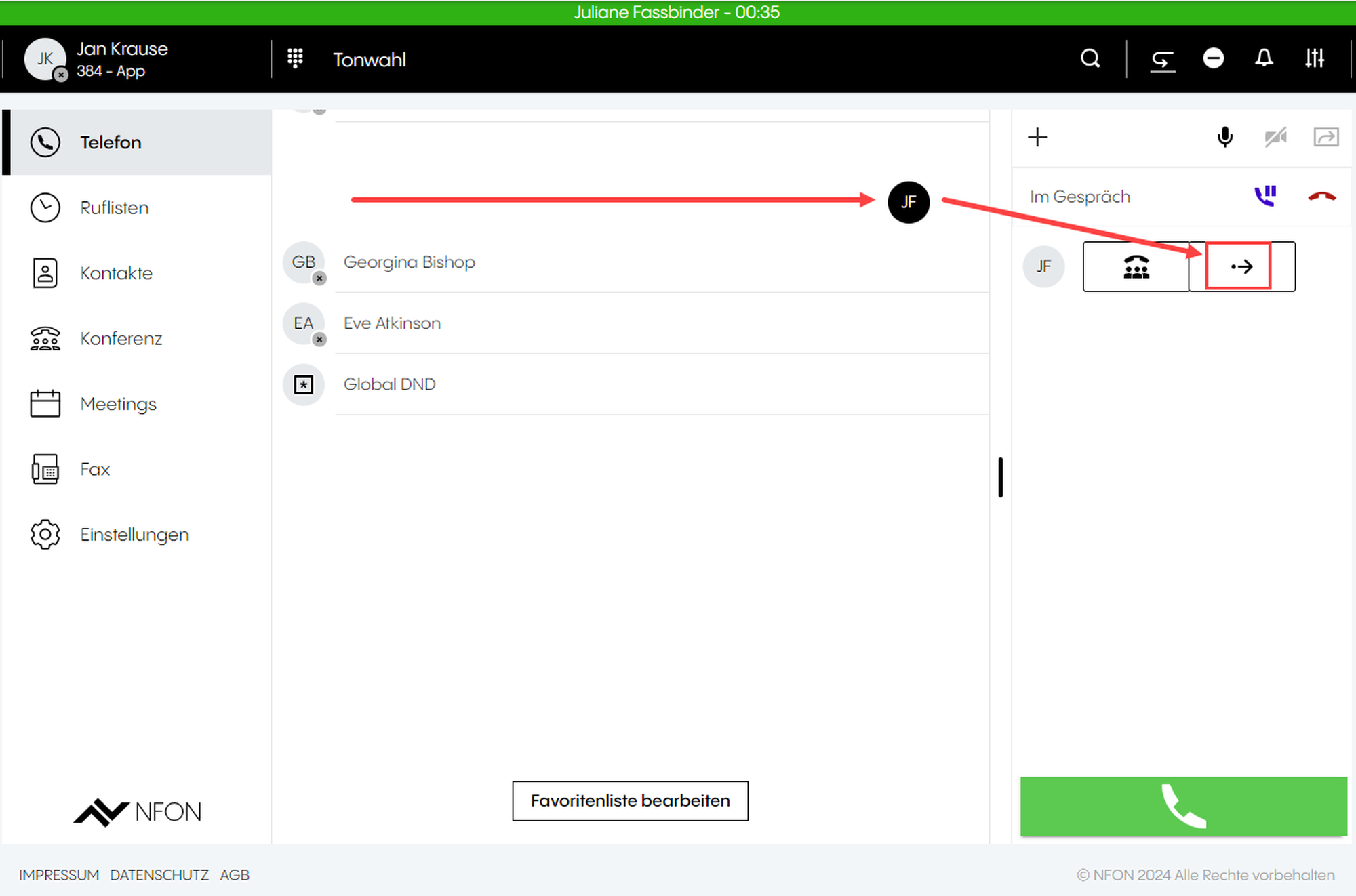Mute the microphone
This screenshot has width=1356, height=896.
click(x=1224, y=138)
